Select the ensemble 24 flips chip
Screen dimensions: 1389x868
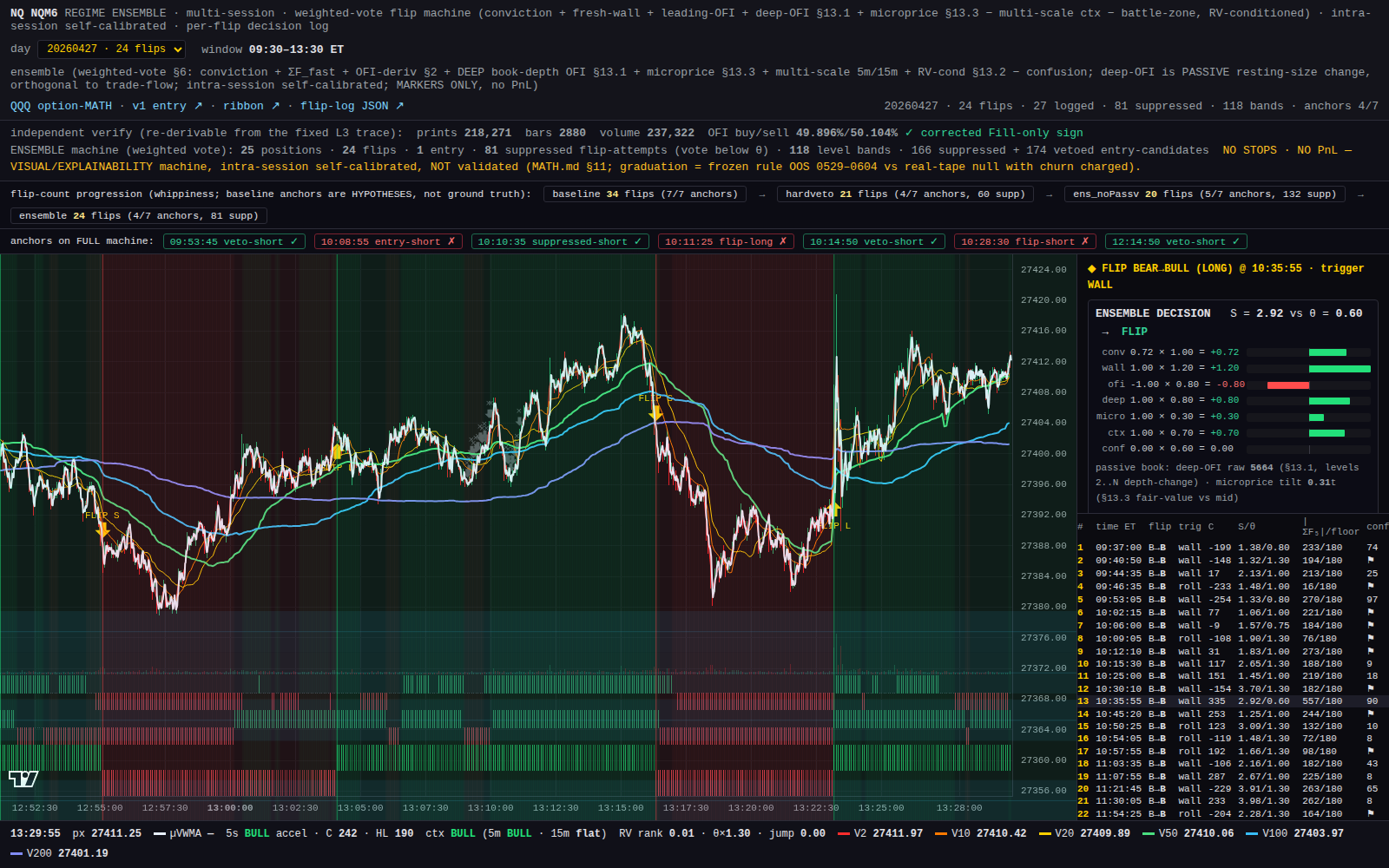(x=139, y=215)
